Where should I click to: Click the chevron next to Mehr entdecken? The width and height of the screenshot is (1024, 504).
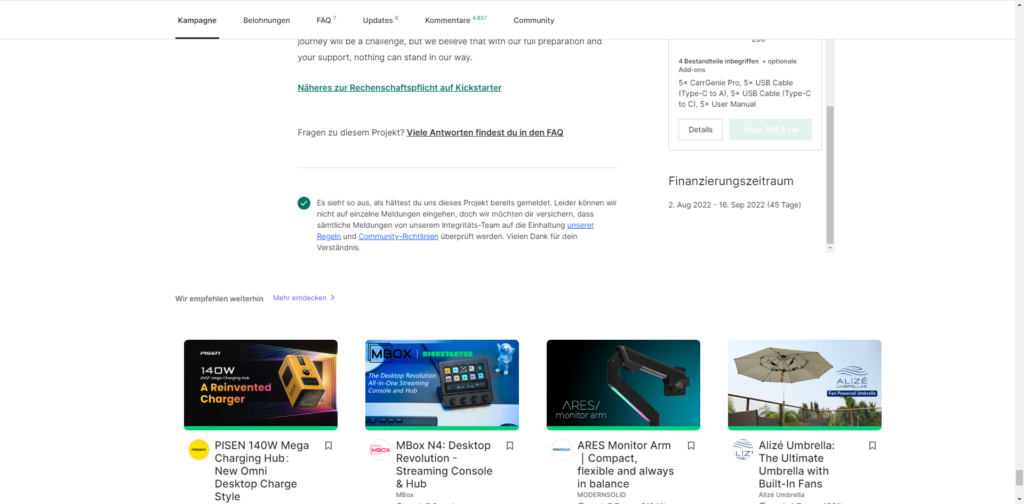tap(332, 298)
